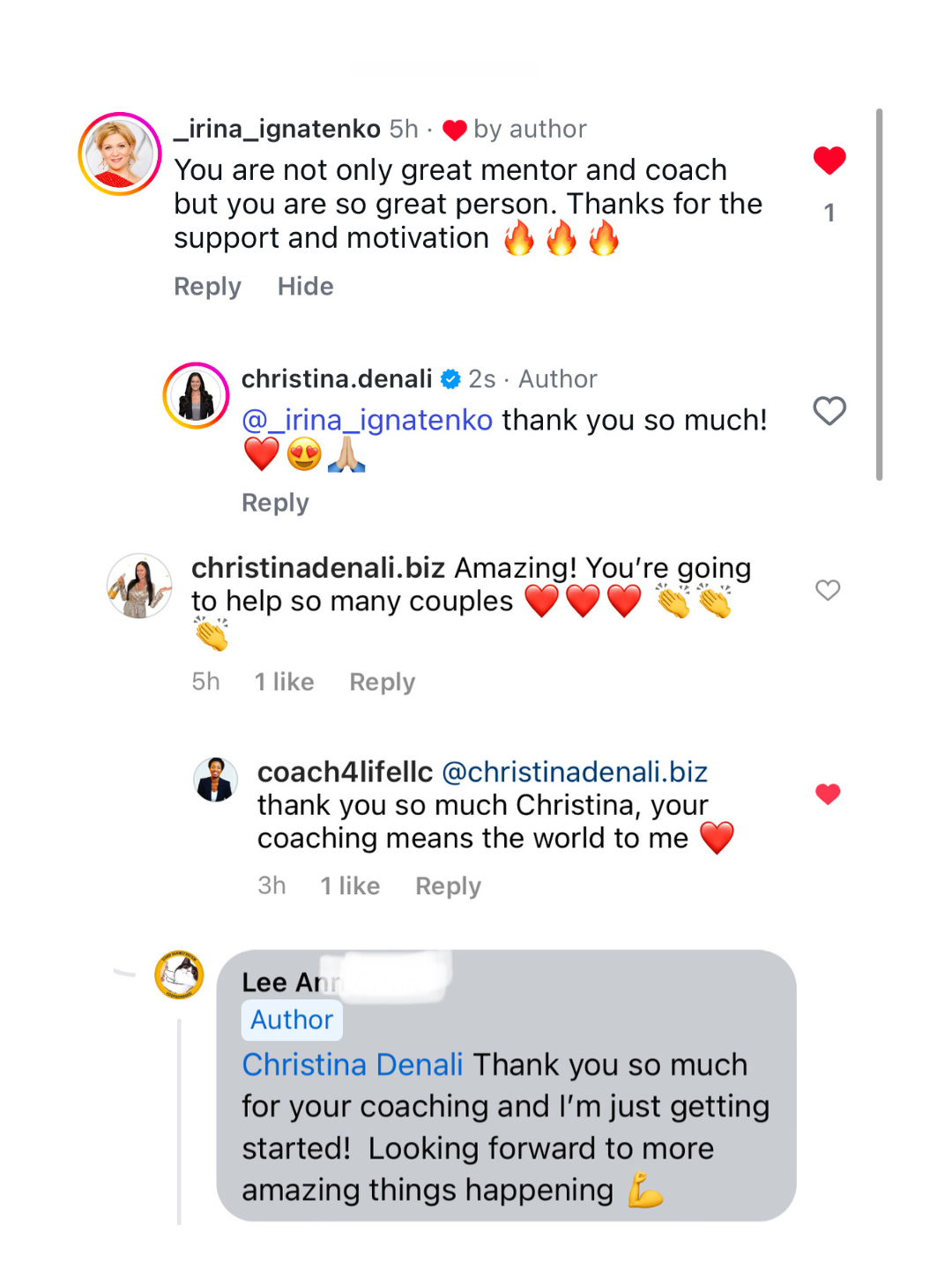Viewport: 952px width, 1270px height.
Task: Open coach4lifellc's avatar
Action: click(216, 780)
